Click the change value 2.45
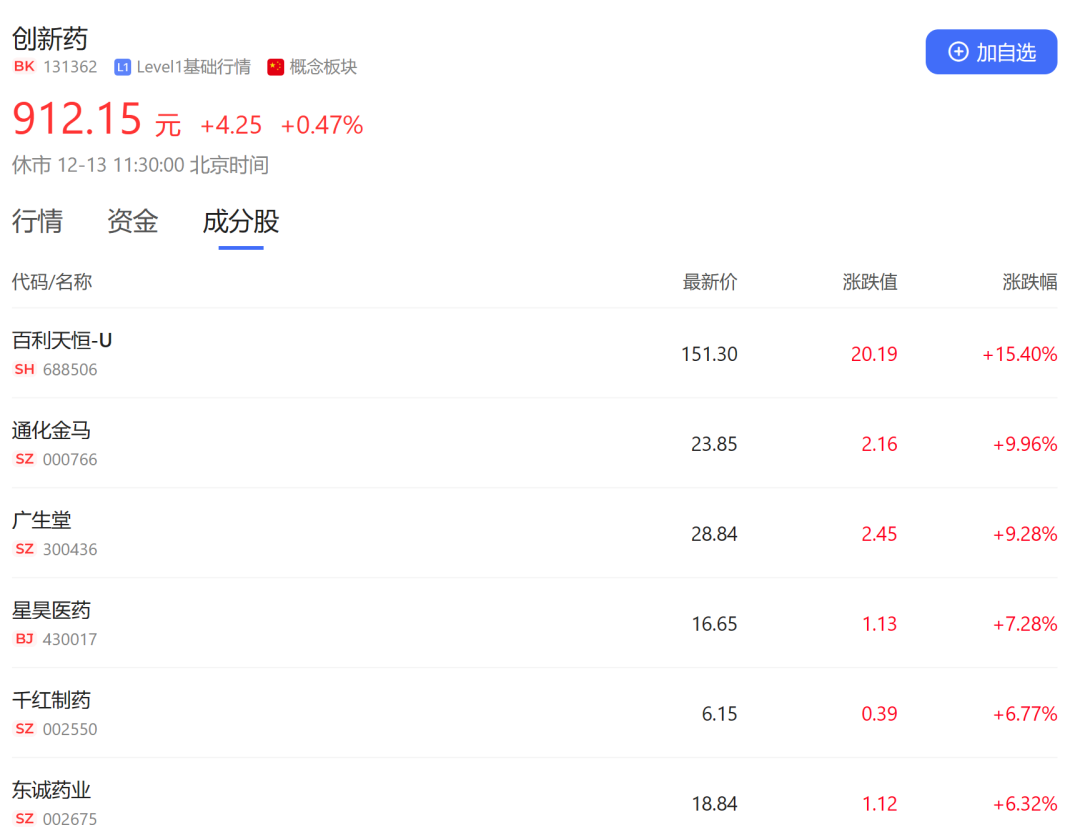 coord(880,534)
